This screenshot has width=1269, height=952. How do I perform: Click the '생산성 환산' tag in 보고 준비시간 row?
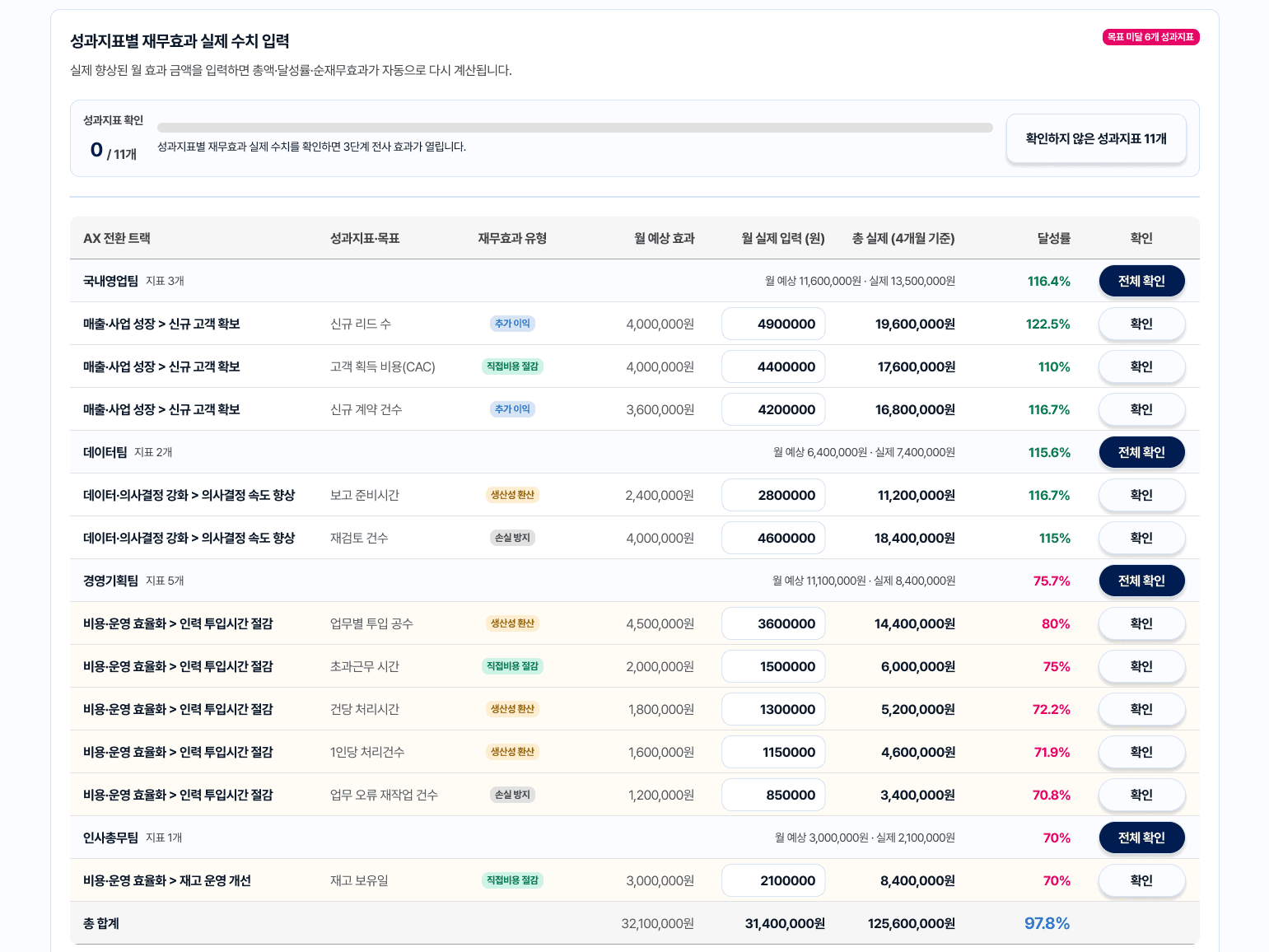point(512,495)
